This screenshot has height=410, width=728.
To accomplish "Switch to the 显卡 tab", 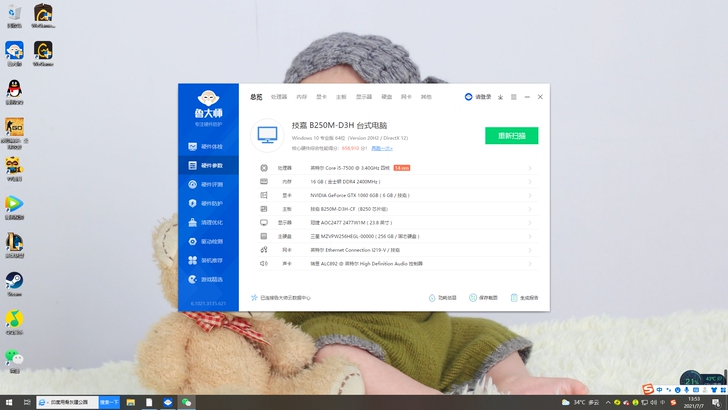I will click(321, 97).
